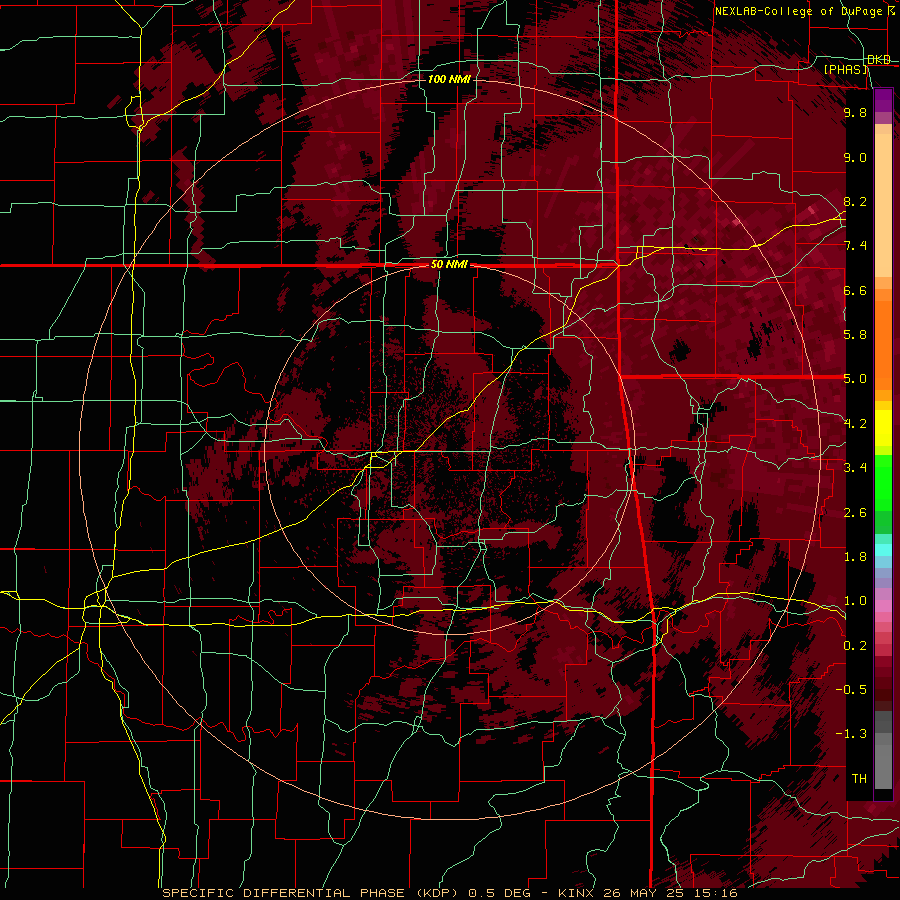
Task: Click the SPECIFIC DIFFERENTIAL PHASE (KDP) caption
Action: (x=312, y=893)
